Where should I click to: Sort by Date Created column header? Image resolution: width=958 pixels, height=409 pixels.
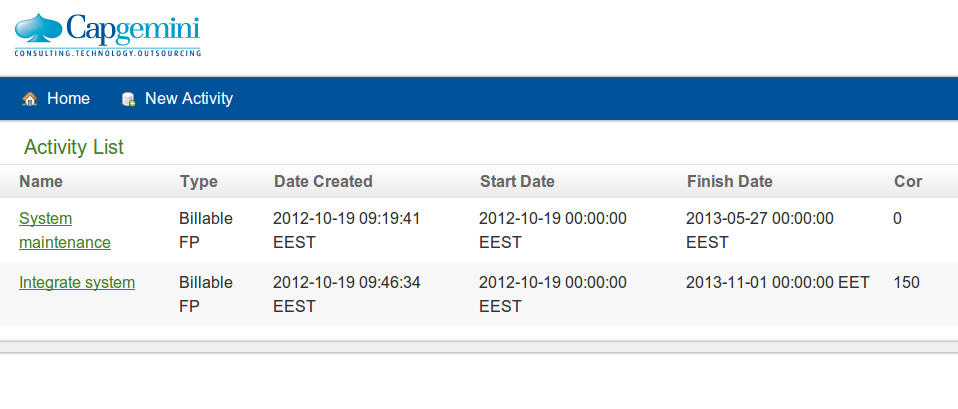point(323,182)
